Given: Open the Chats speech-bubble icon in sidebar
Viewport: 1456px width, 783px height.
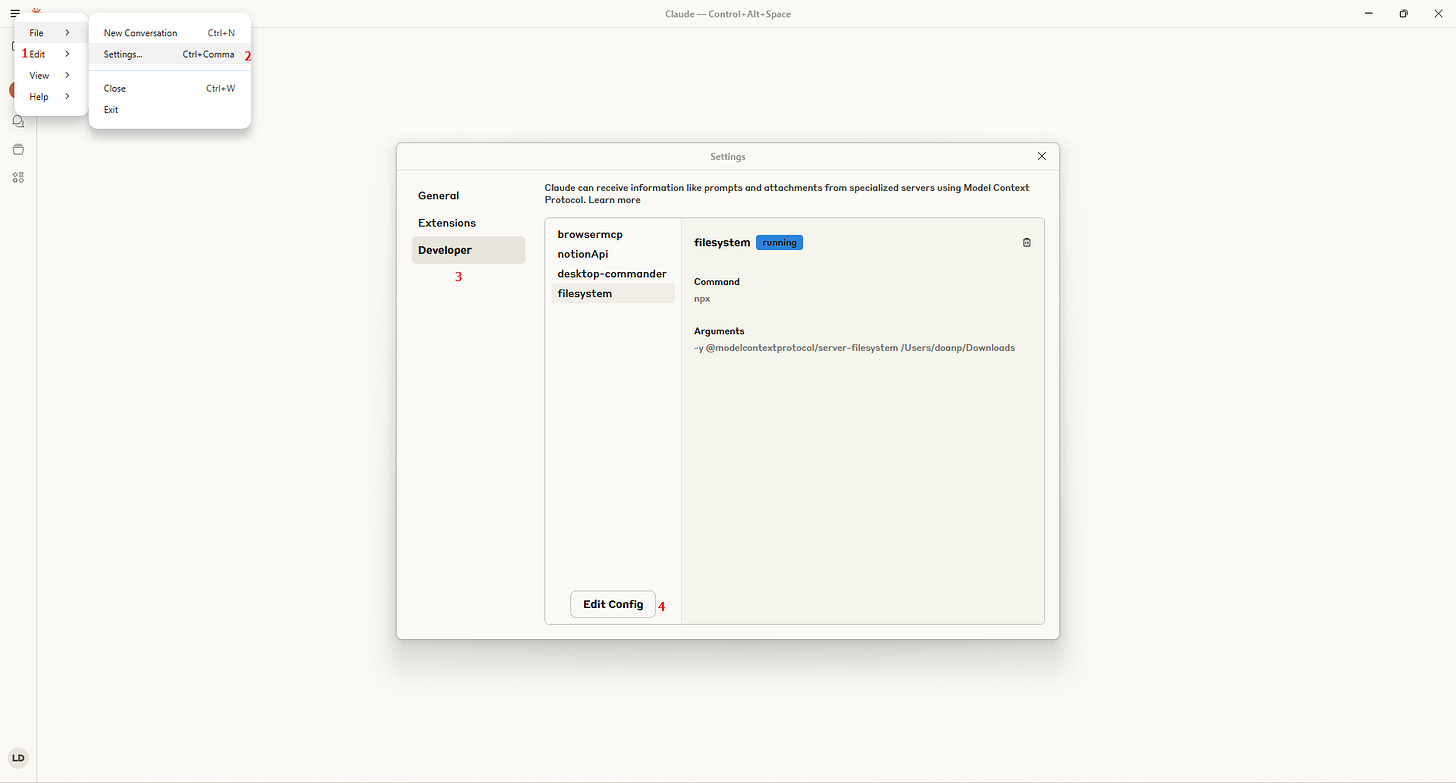Looking at the screenshot, I should pos(18,121).
